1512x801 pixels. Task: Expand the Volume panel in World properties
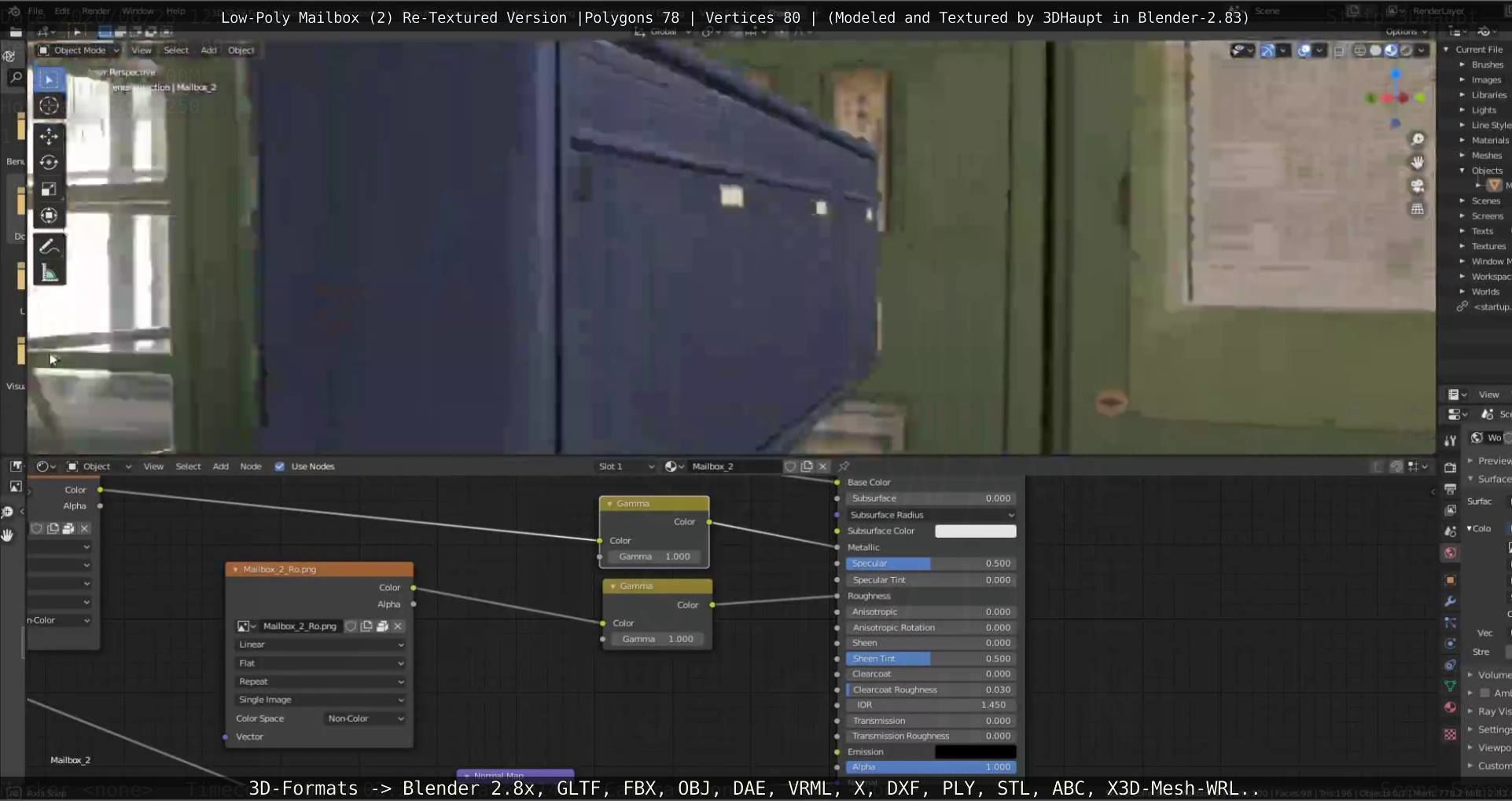pos(1470,674)
